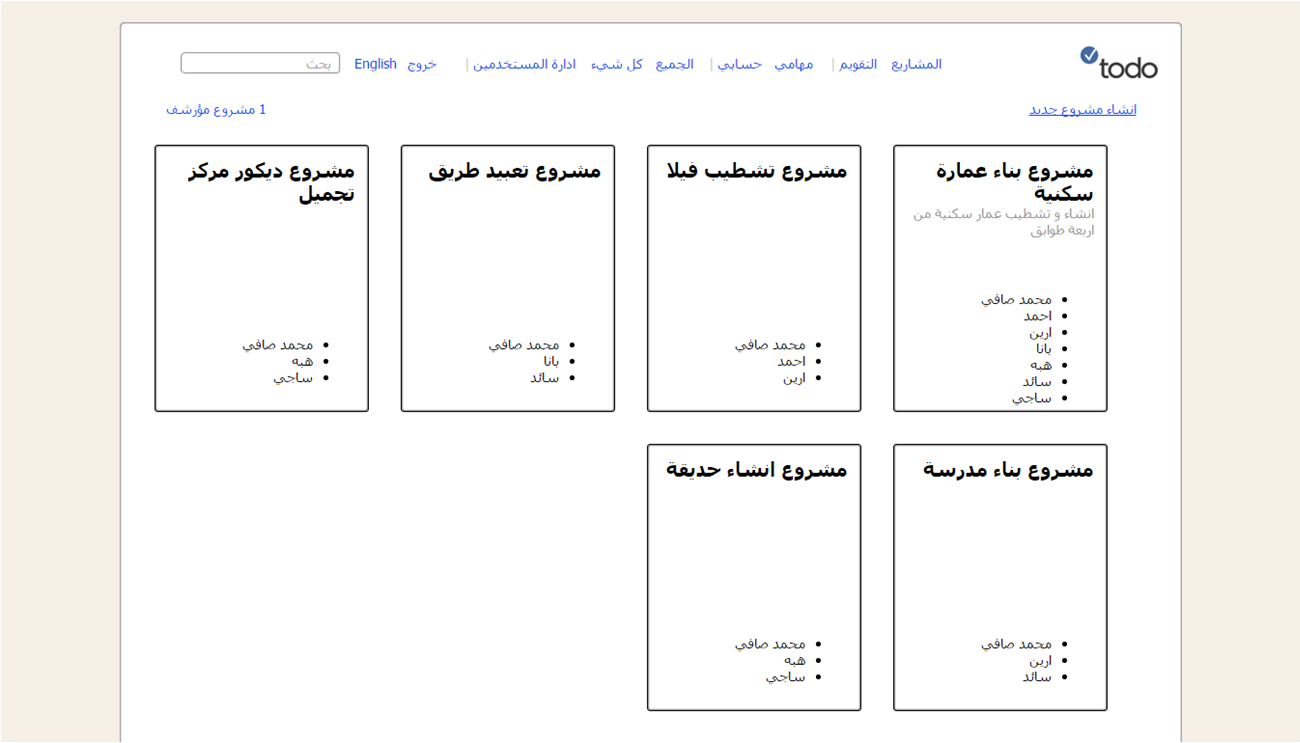Click the todo logo icon
Screen dimensions: 1300x743
1118,63
